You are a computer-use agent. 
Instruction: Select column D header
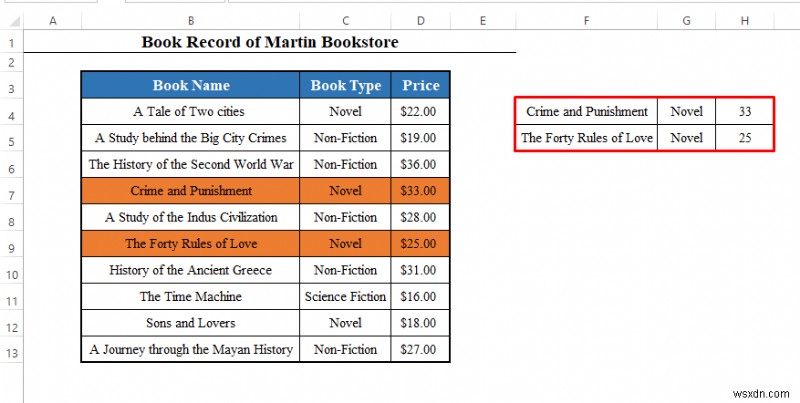coord(421,21)
